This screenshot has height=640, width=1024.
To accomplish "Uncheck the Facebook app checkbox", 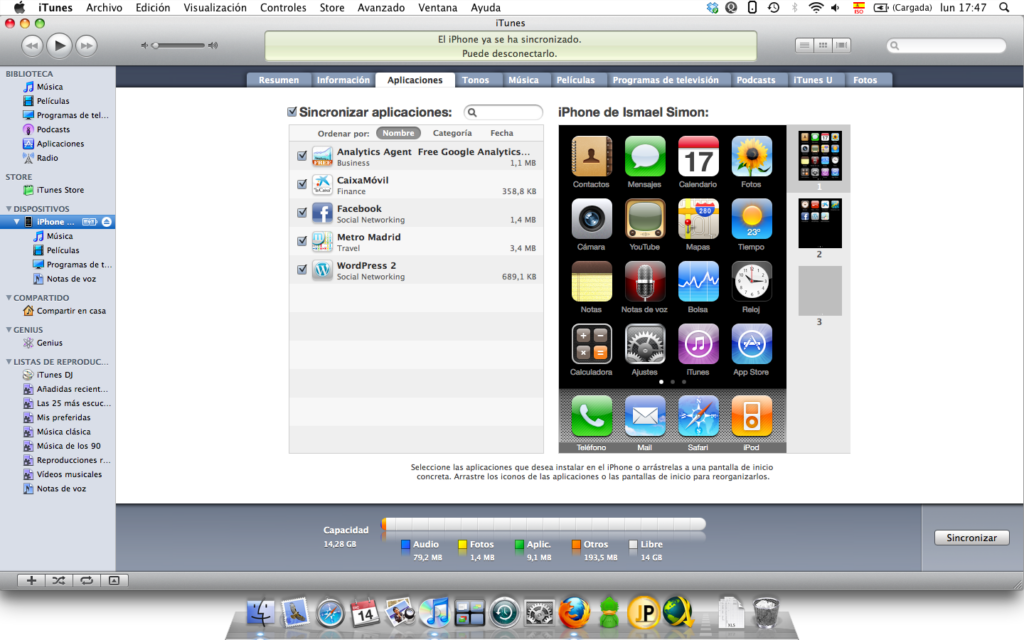I will [302, 212].
